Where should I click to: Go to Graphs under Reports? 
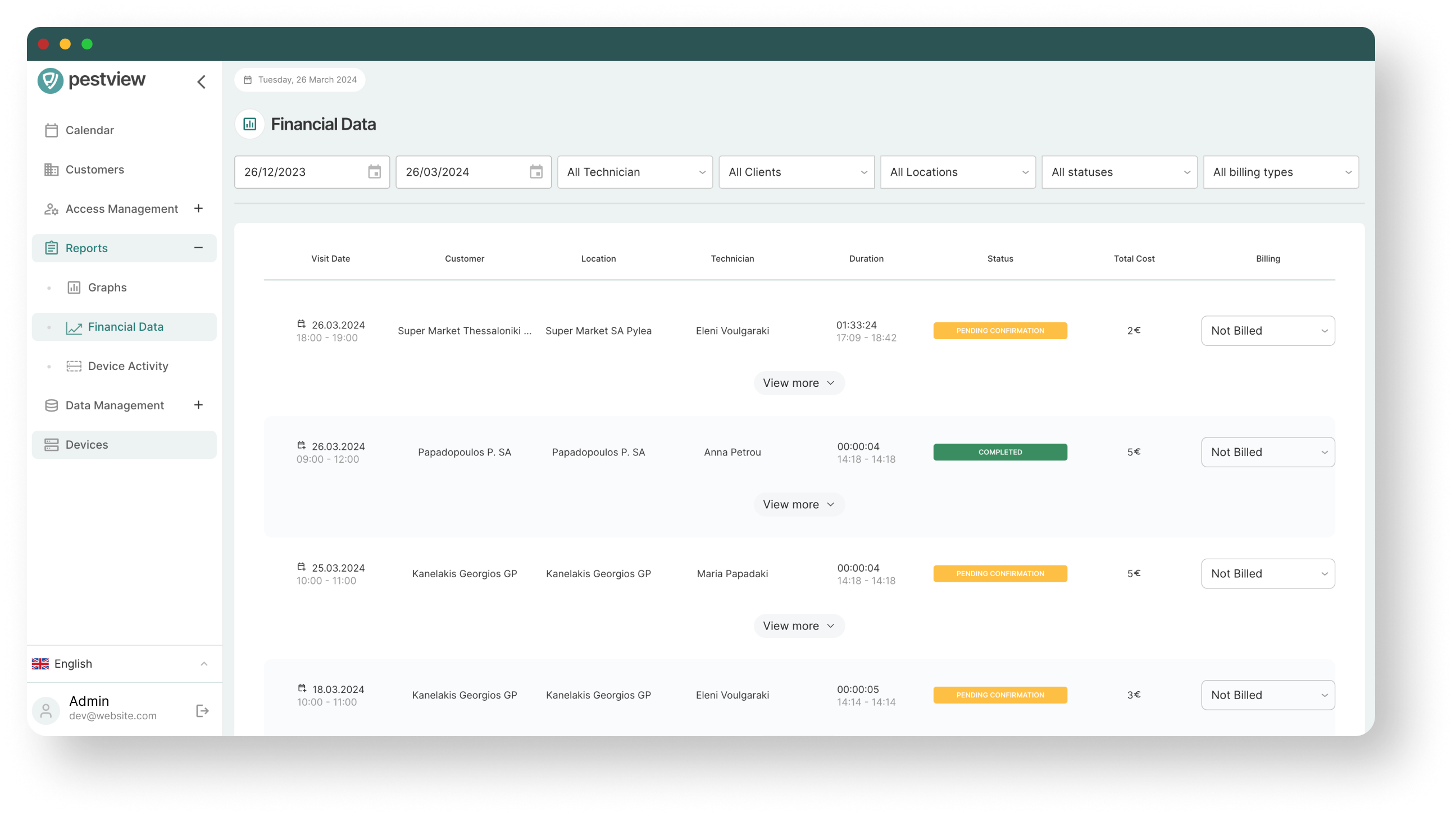[107, 287]
